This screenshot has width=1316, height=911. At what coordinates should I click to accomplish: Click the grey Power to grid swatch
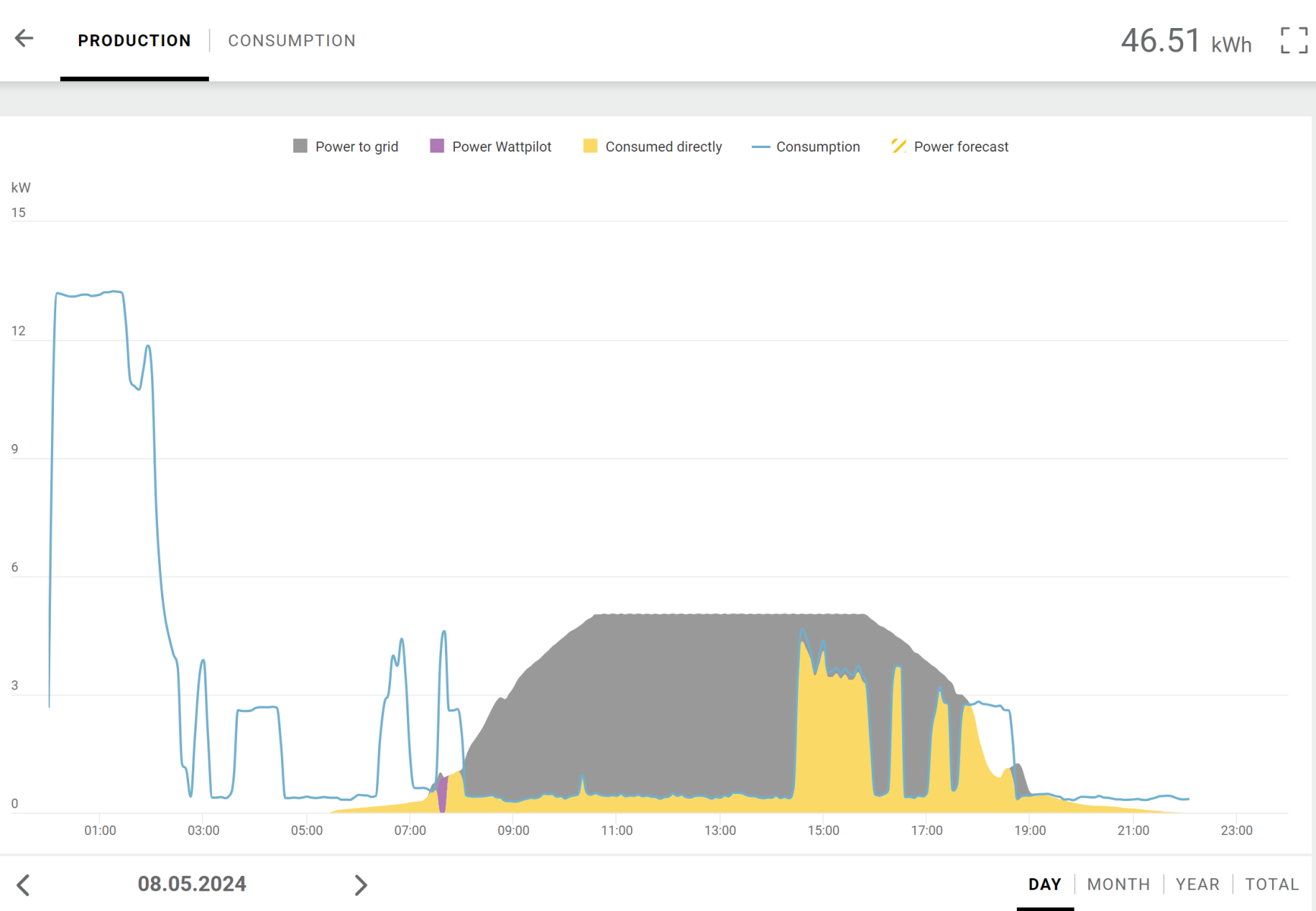pyautogui.click(x=300, y=147)
